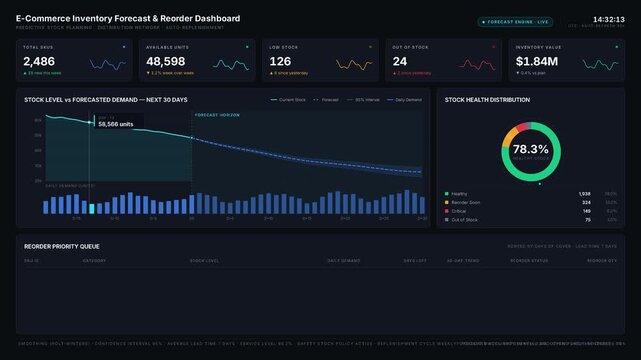Sort the queue by the Reorder Qty column
Viewport: 641px width, 360px height.
pos(602,261)
